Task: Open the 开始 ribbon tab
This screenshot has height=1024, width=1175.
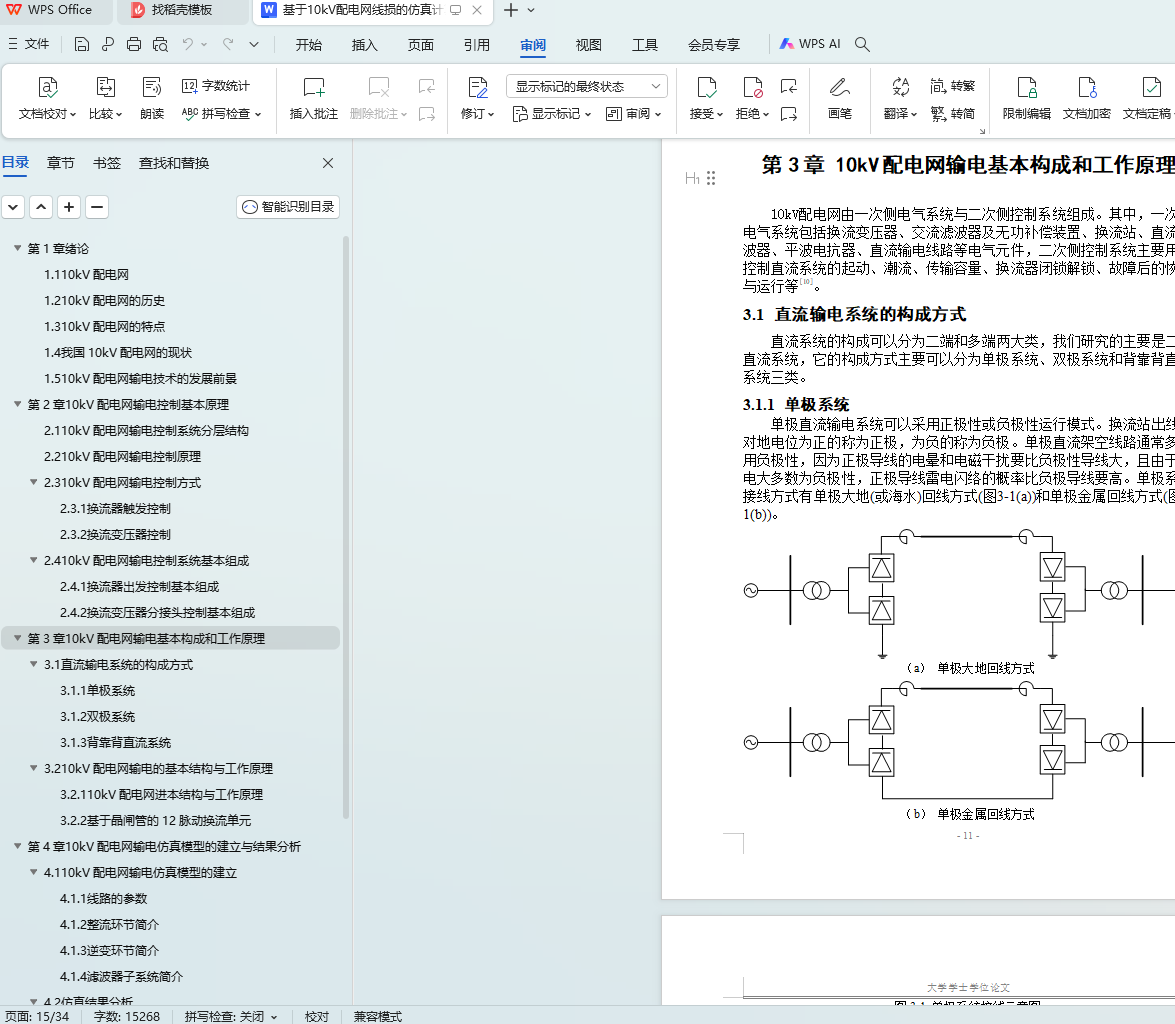Action: (309, 45)
